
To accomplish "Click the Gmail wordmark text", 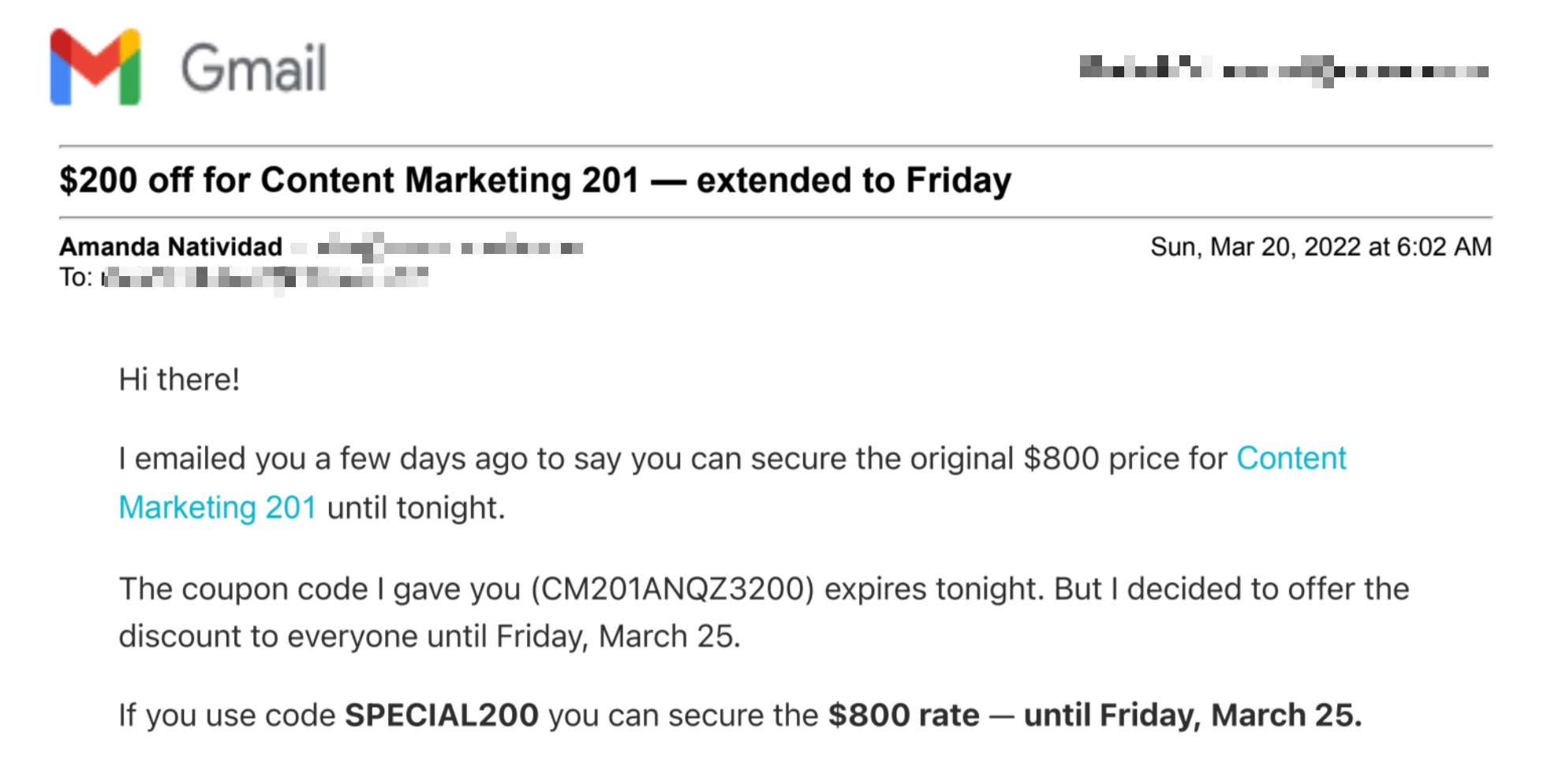I will coord(254,68).
